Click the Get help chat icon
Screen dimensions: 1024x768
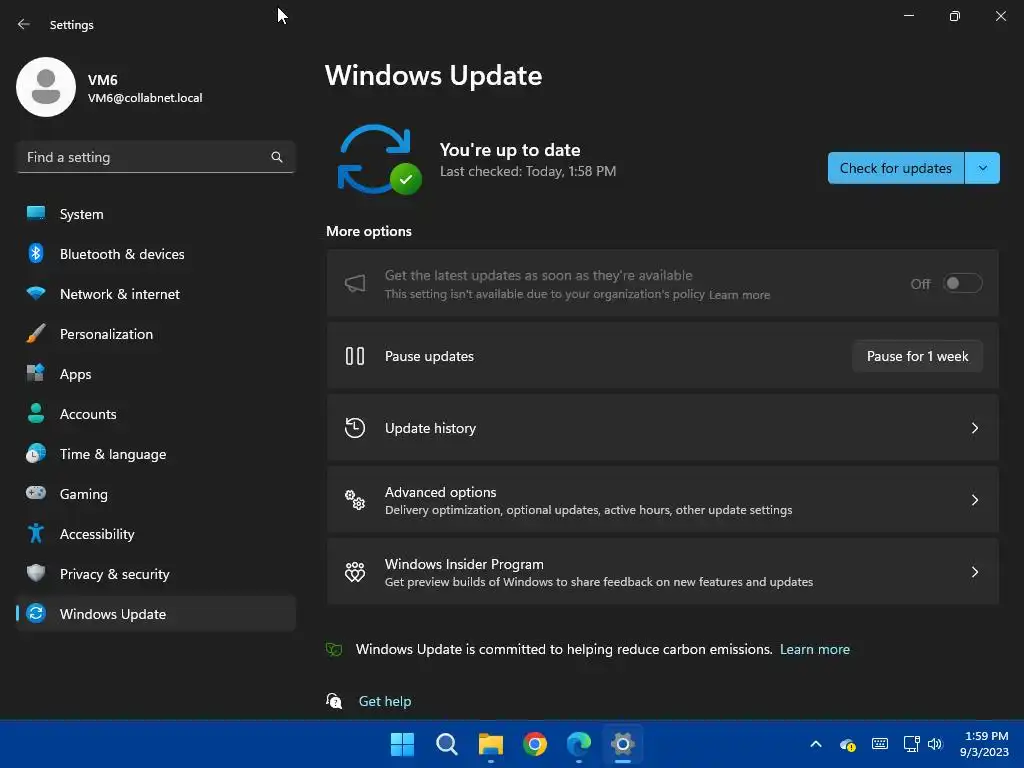[x=334, y=701]
